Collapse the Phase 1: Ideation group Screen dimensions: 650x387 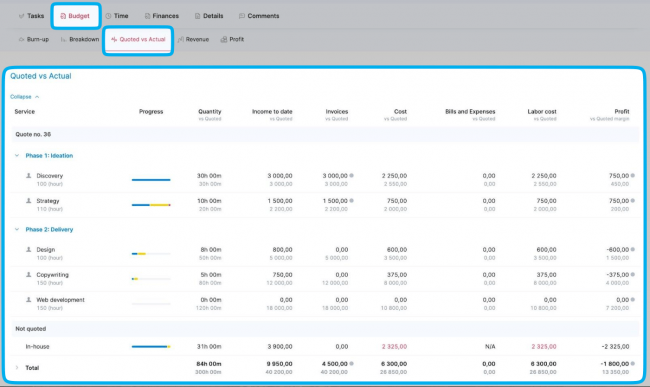pyautogui.click(x=17, y=155)
